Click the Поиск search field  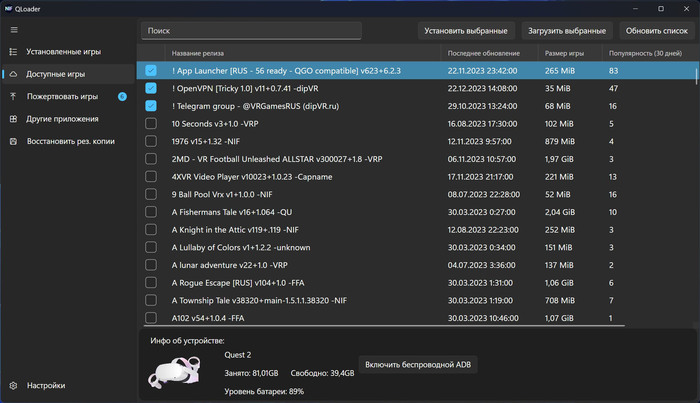click(250, 31)
